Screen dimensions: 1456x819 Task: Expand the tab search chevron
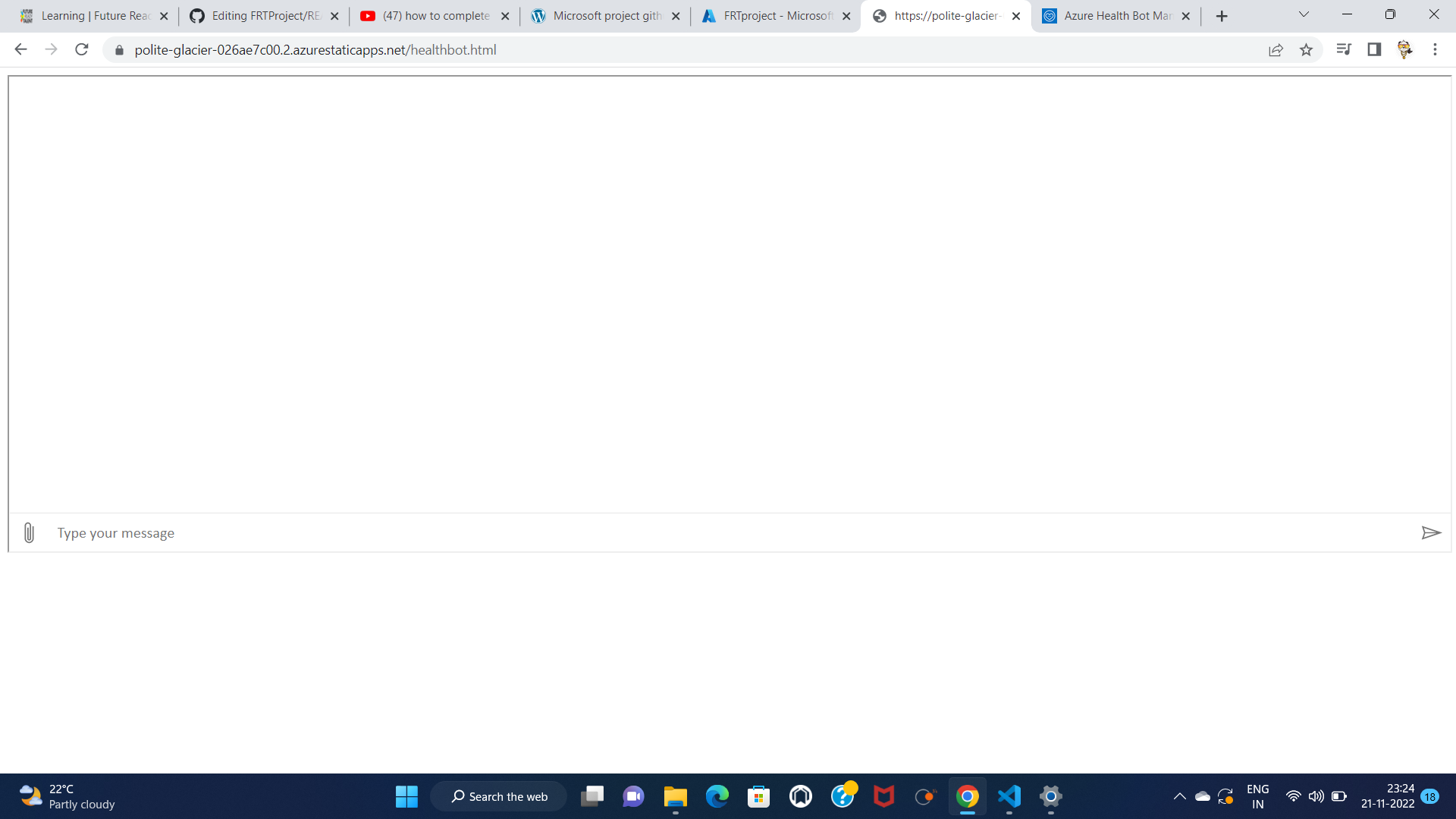[x=1304, y=14]
